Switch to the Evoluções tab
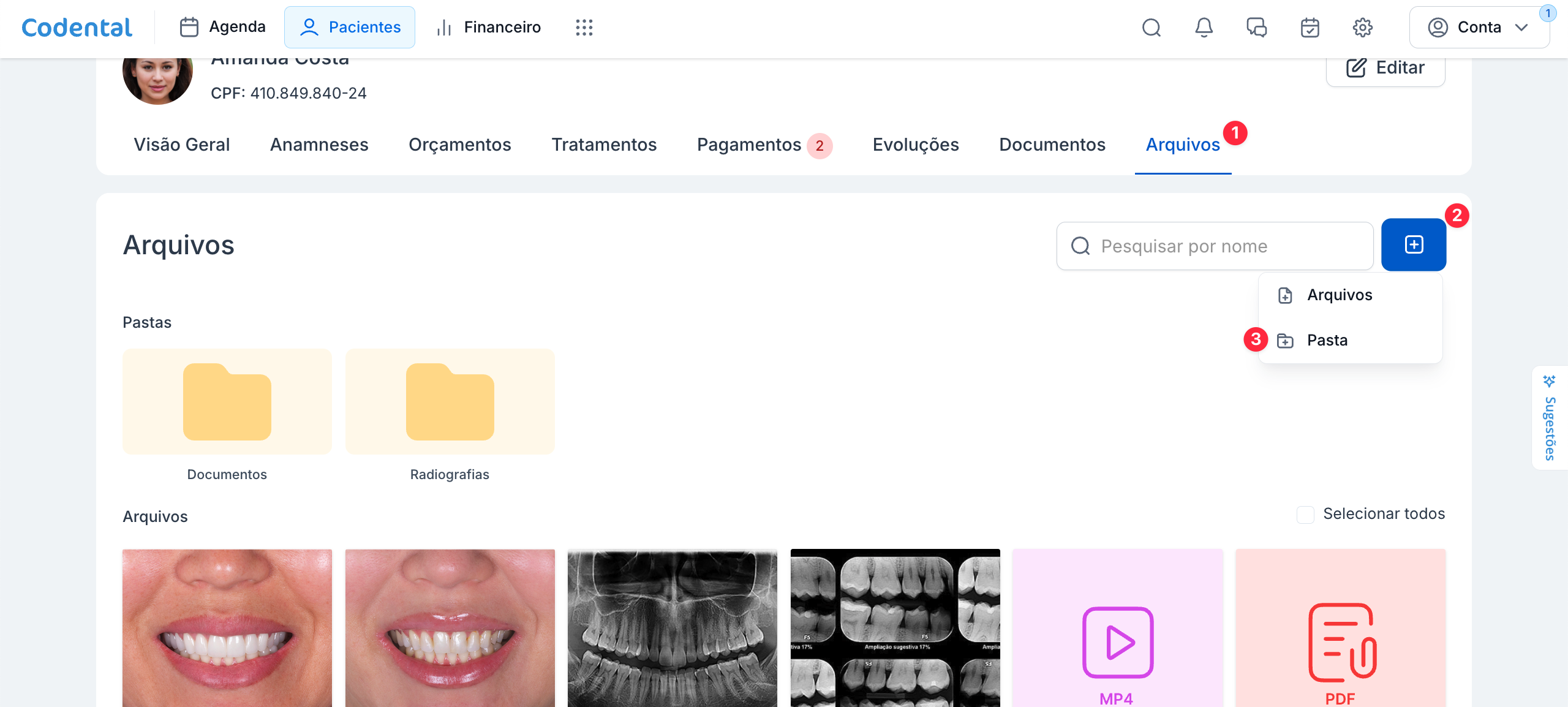 pyautogui.click(x=915, y=145)
